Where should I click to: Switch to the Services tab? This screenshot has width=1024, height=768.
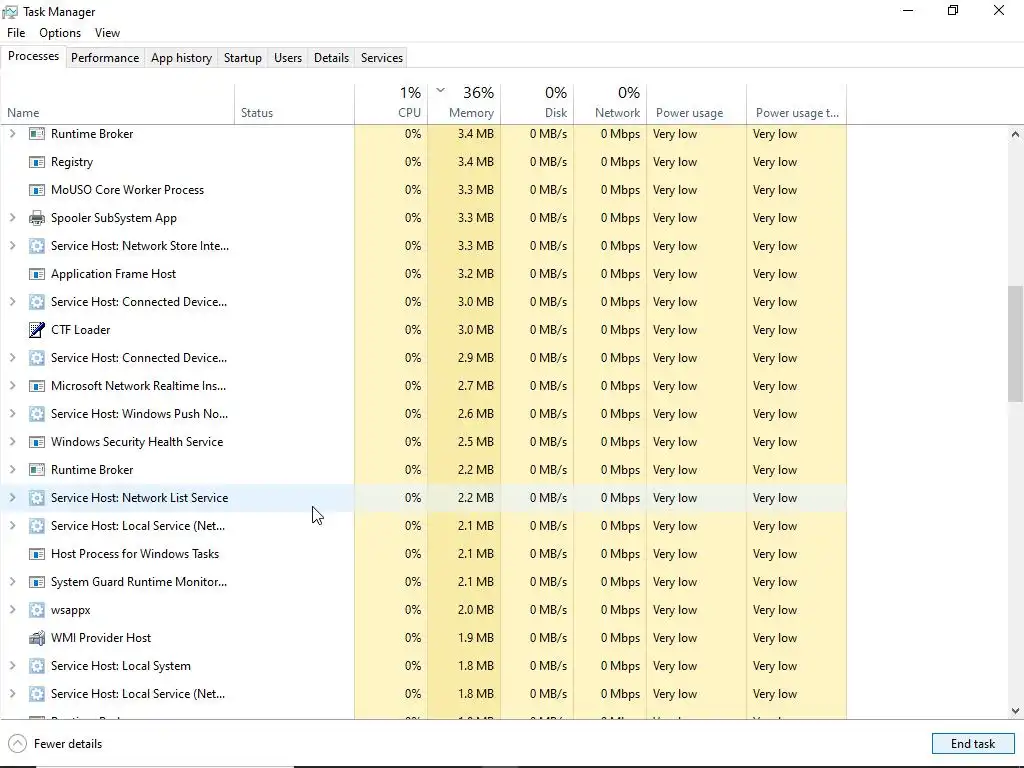382,57
